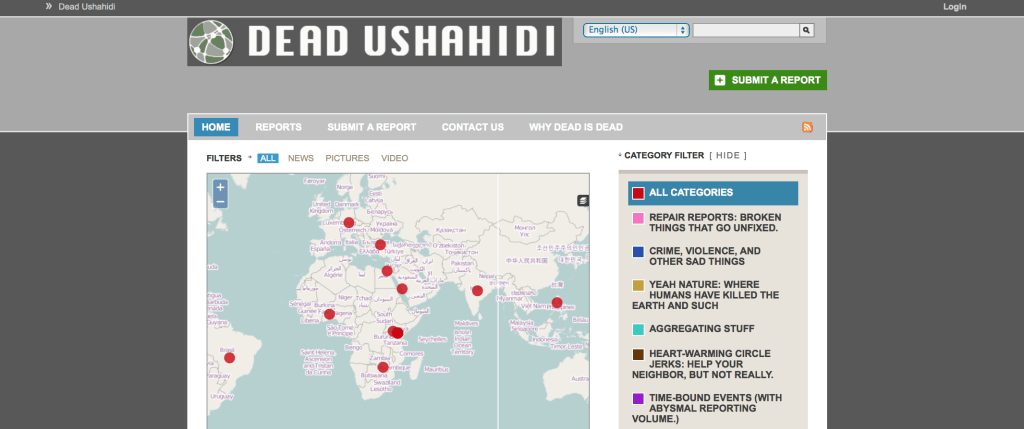Click the search magnifier icon
This screenshot has height=429, width=1024.
tap(807, 30)
